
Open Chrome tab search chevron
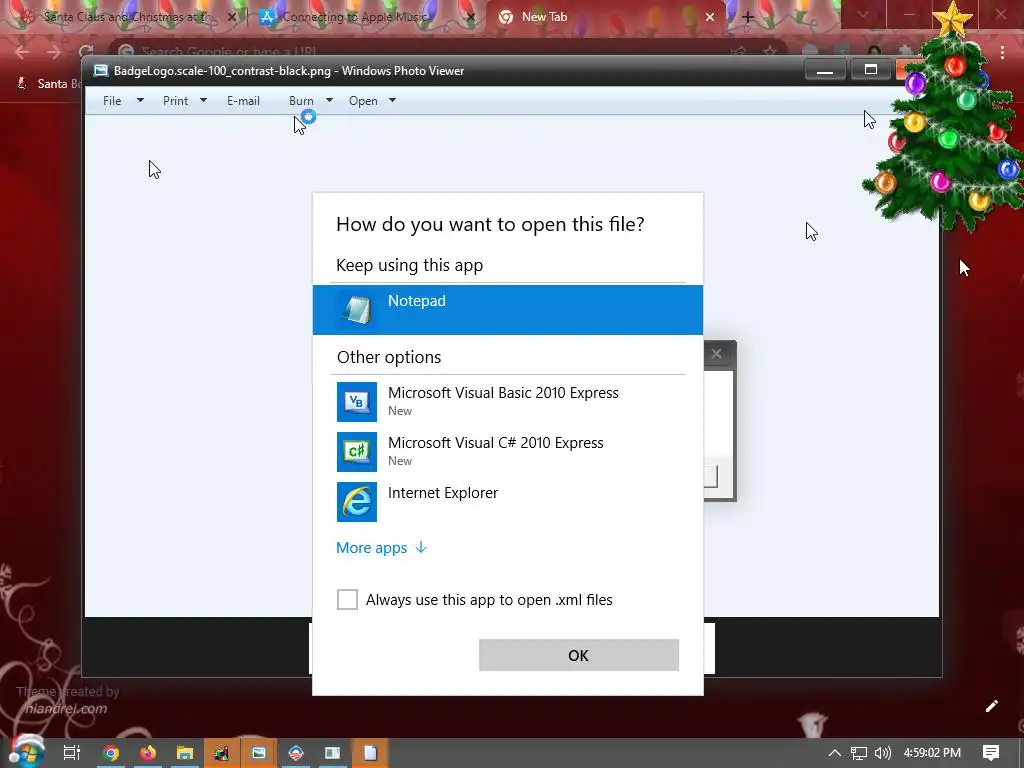click(x=863, y=14)
